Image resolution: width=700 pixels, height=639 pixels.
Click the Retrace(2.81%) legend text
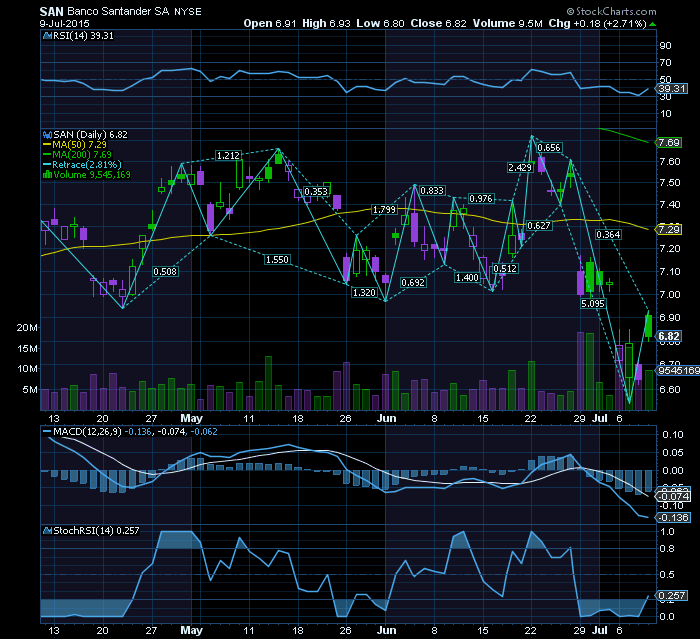coord(87,165)
